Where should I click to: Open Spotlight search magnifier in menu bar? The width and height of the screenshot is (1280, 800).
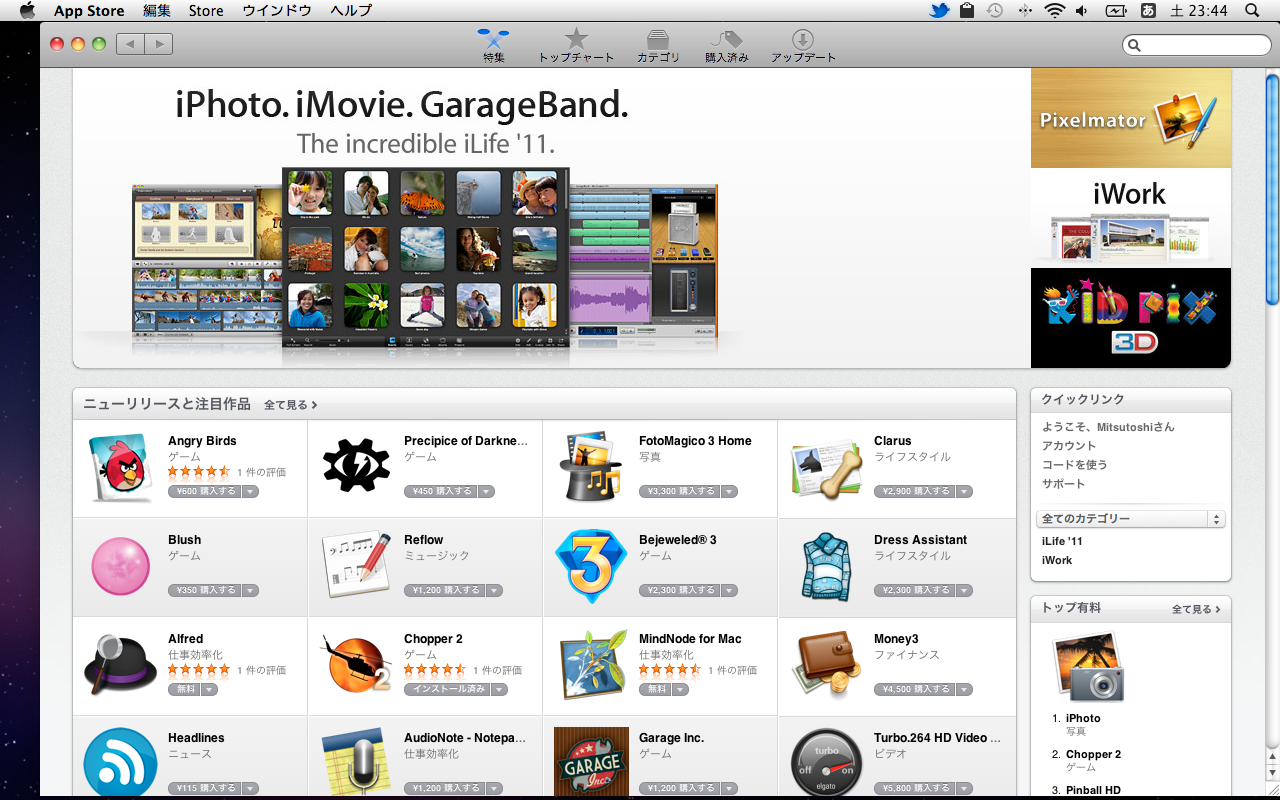click(1253, 11)
